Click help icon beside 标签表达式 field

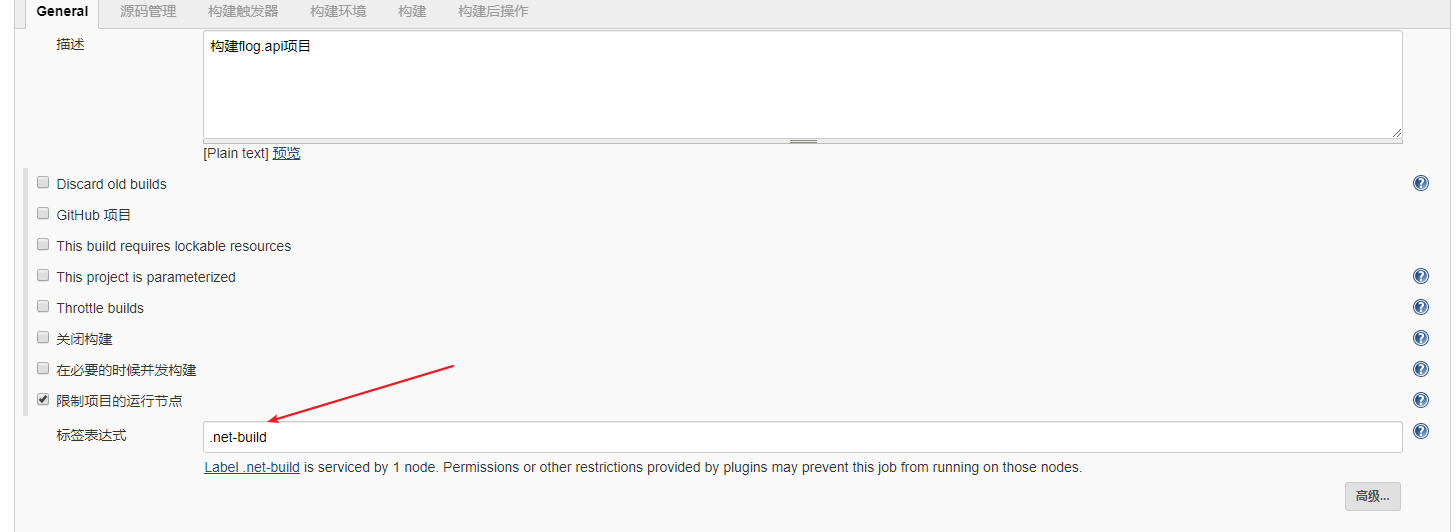click(x=1420, y=432)
